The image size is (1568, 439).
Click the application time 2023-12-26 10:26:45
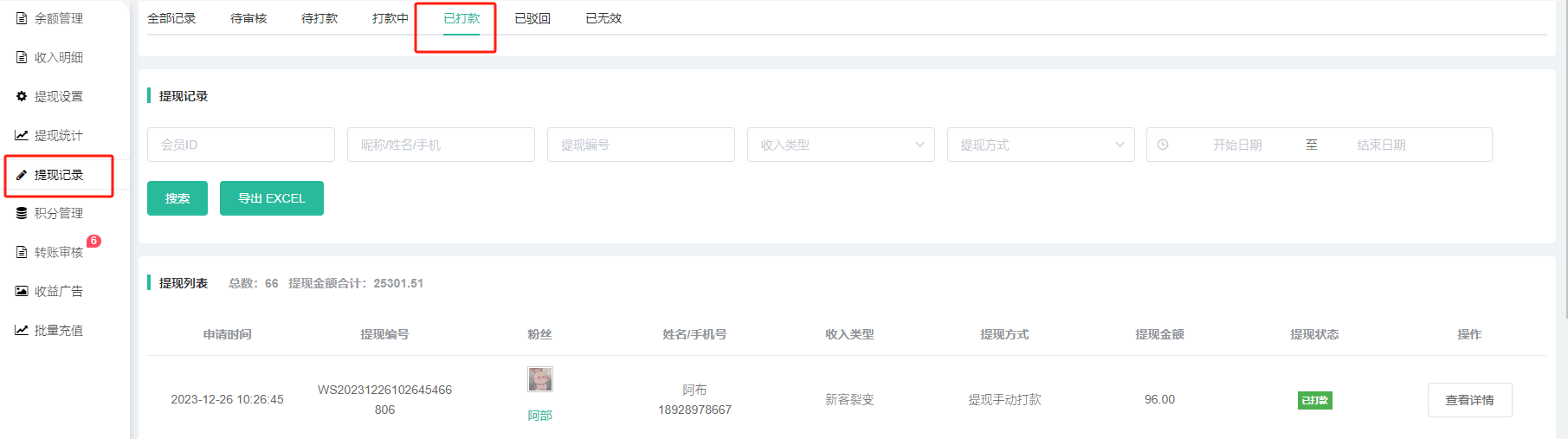(x=227, y=399)
